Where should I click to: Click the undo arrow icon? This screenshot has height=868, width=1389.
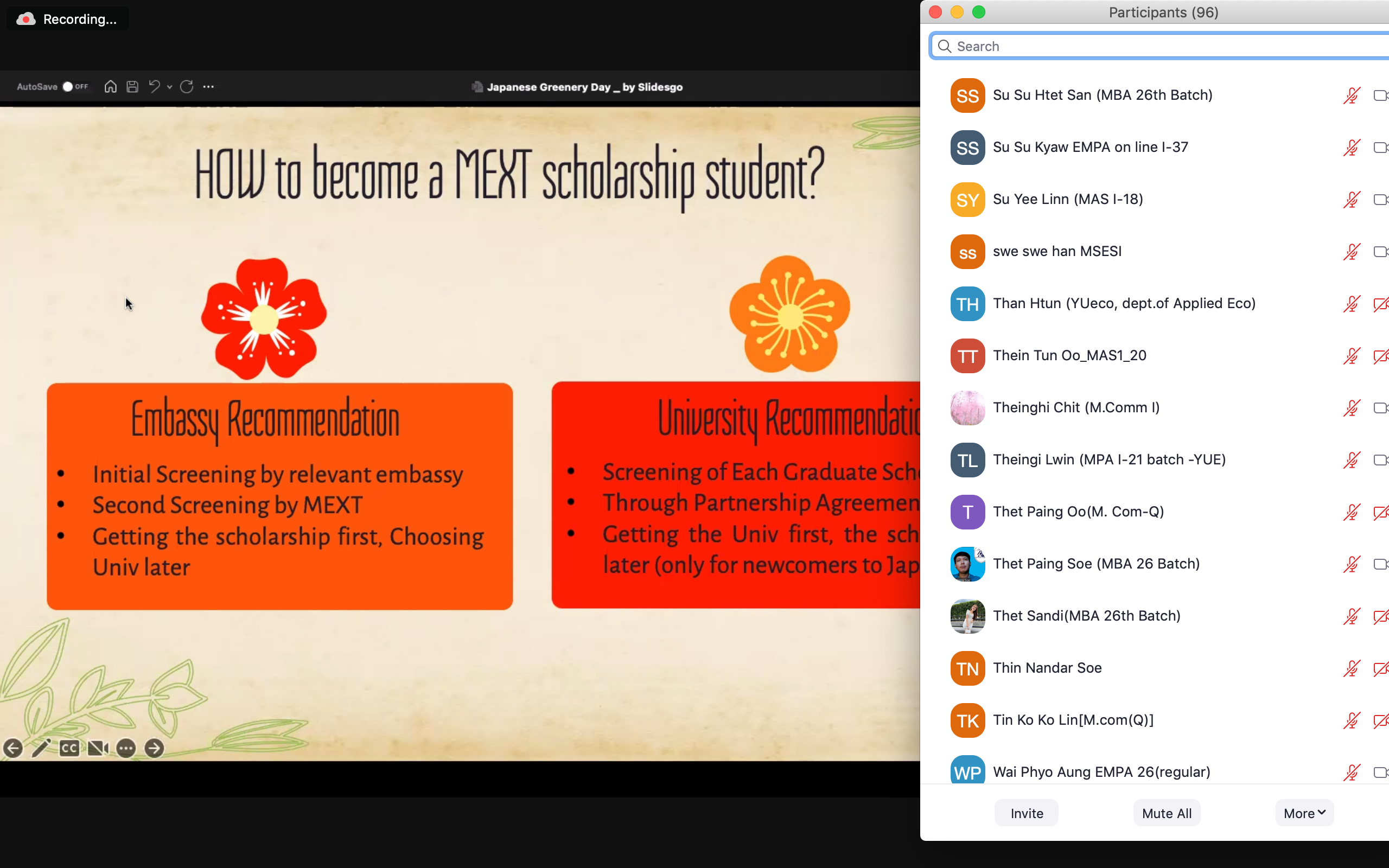point(154,87)
